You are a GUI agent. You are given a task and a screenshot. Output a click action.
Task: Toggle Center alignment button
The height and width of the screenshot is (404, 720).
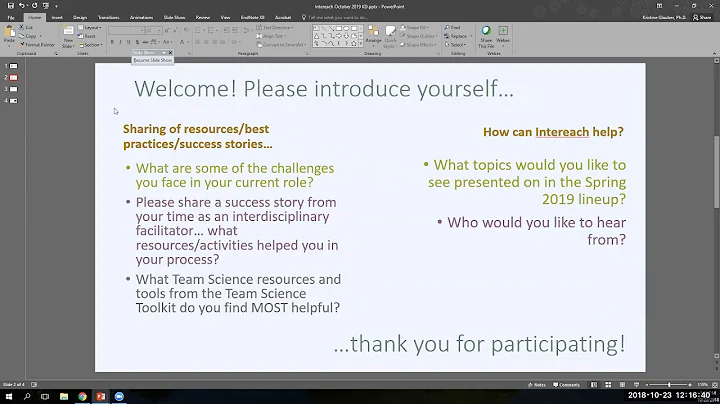(206, 42)
